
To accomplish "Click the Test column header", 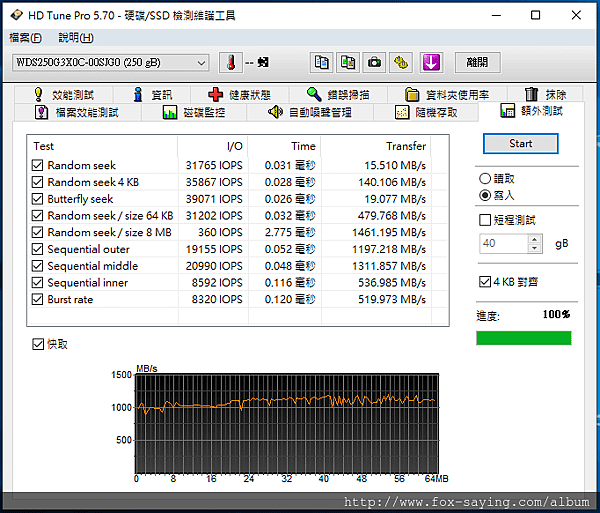I will pyautogui.click(x=103, y=146).
